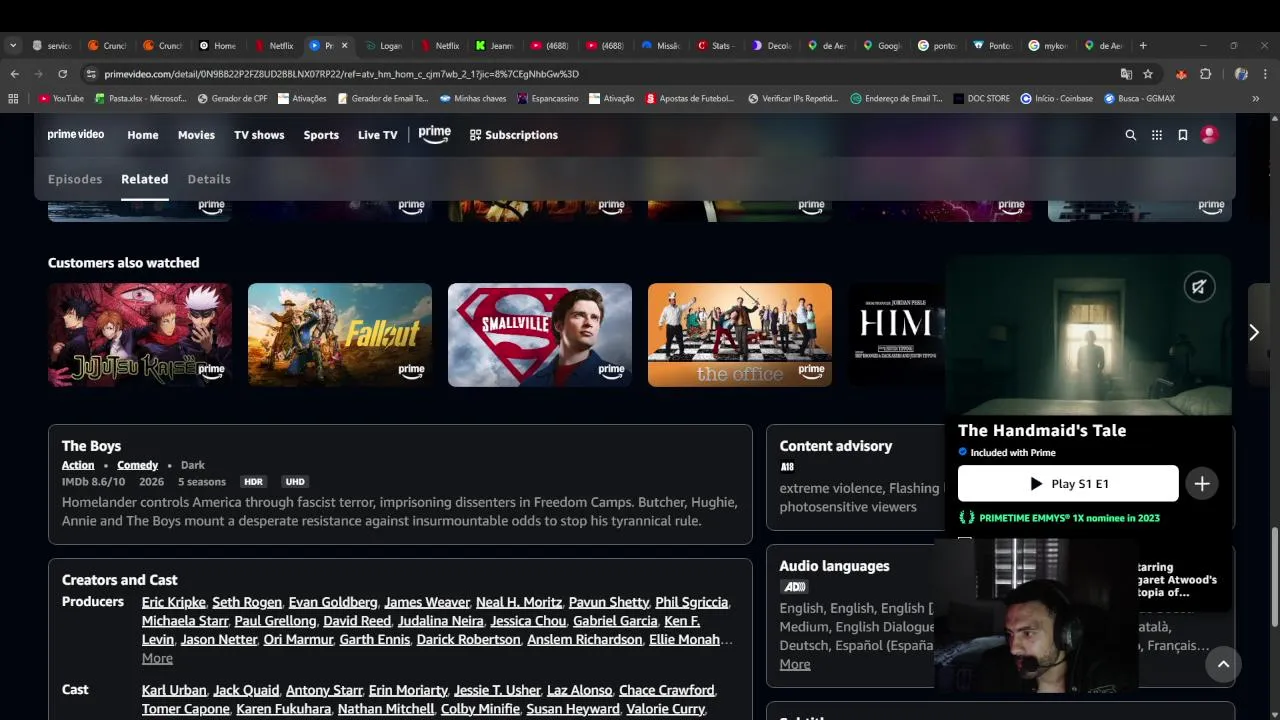This screenshot has height=720, width=1280.
Task: Open the Busca - GGMAX bookmark
Action: click(x=1139, y=98)
